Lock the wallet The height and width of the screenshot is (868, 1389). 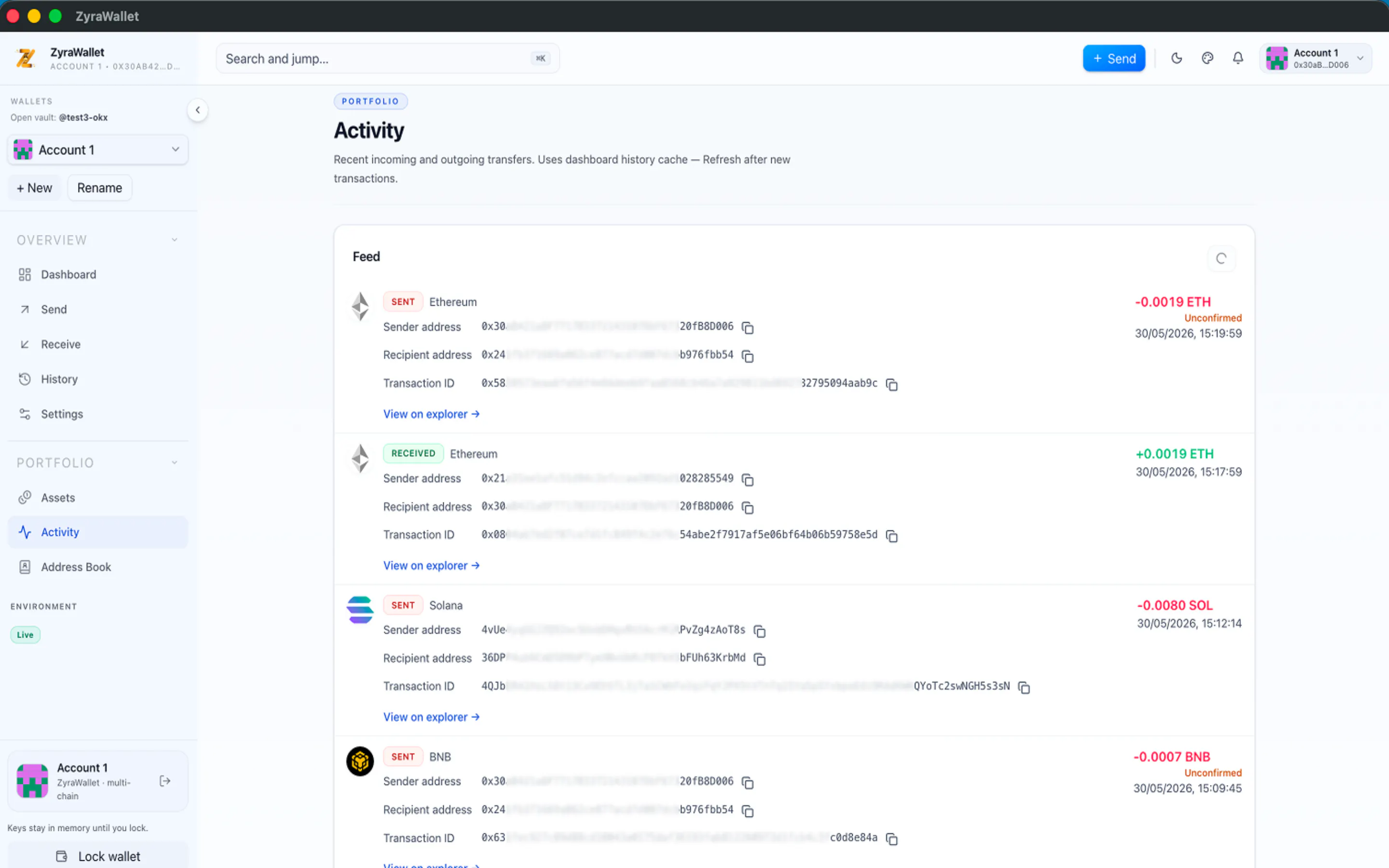pyautogui.click(x=97, y=856)
